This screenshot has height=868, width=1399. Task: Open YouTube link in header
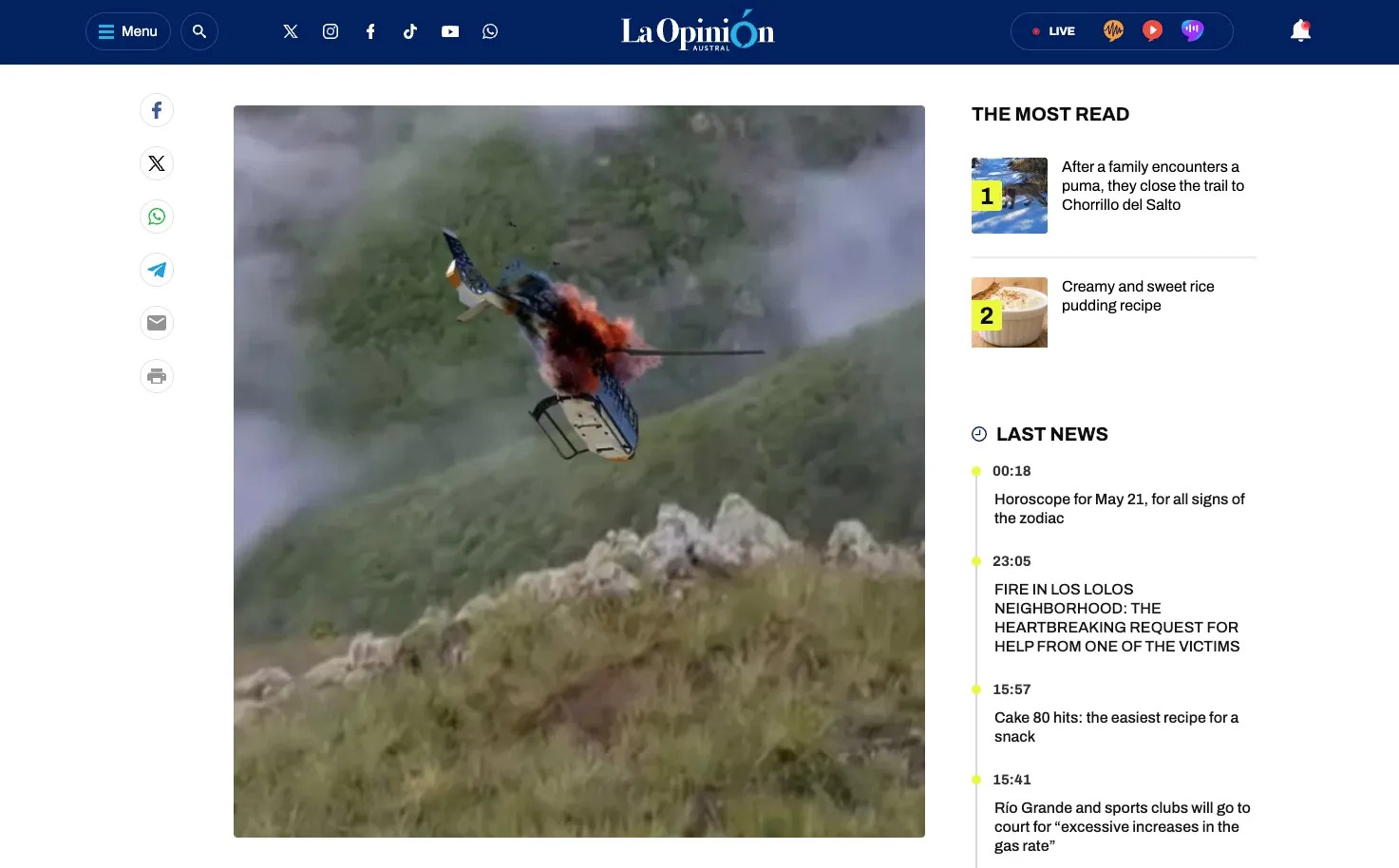point(450,31)
